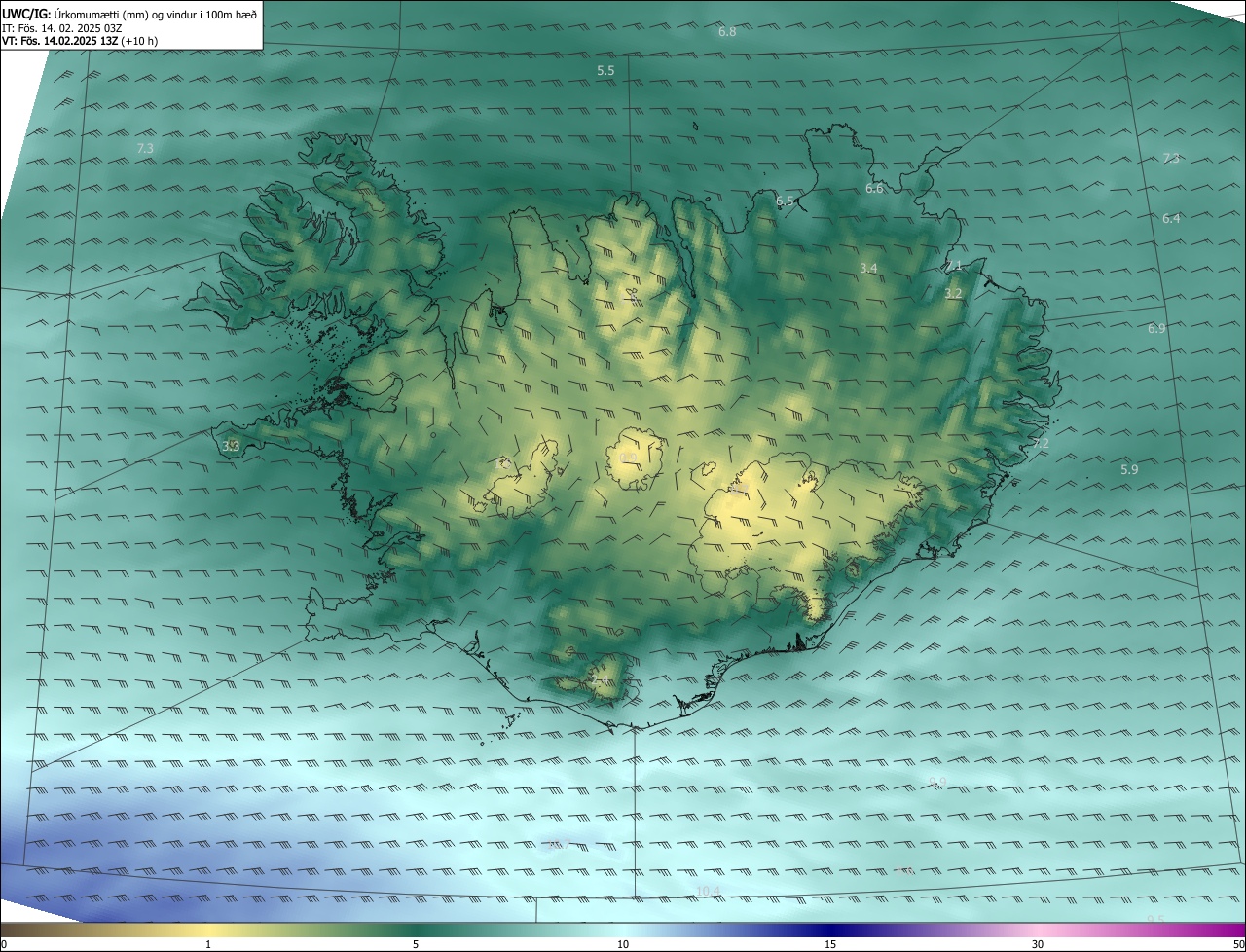
Task: Click the 3.2 value label on the map
Action: [953, 293]
